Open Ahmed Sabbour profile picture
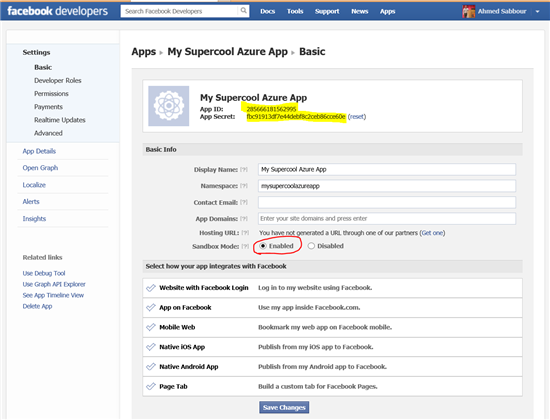The image size is (550, 420). 469,11
